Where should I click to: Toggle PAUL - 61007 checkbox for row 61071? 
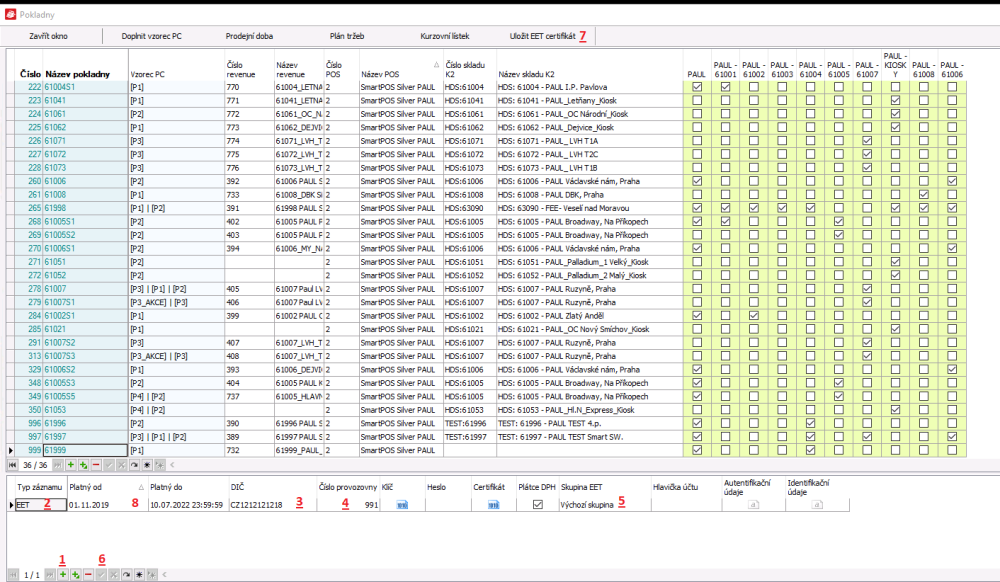pos(867,140)
